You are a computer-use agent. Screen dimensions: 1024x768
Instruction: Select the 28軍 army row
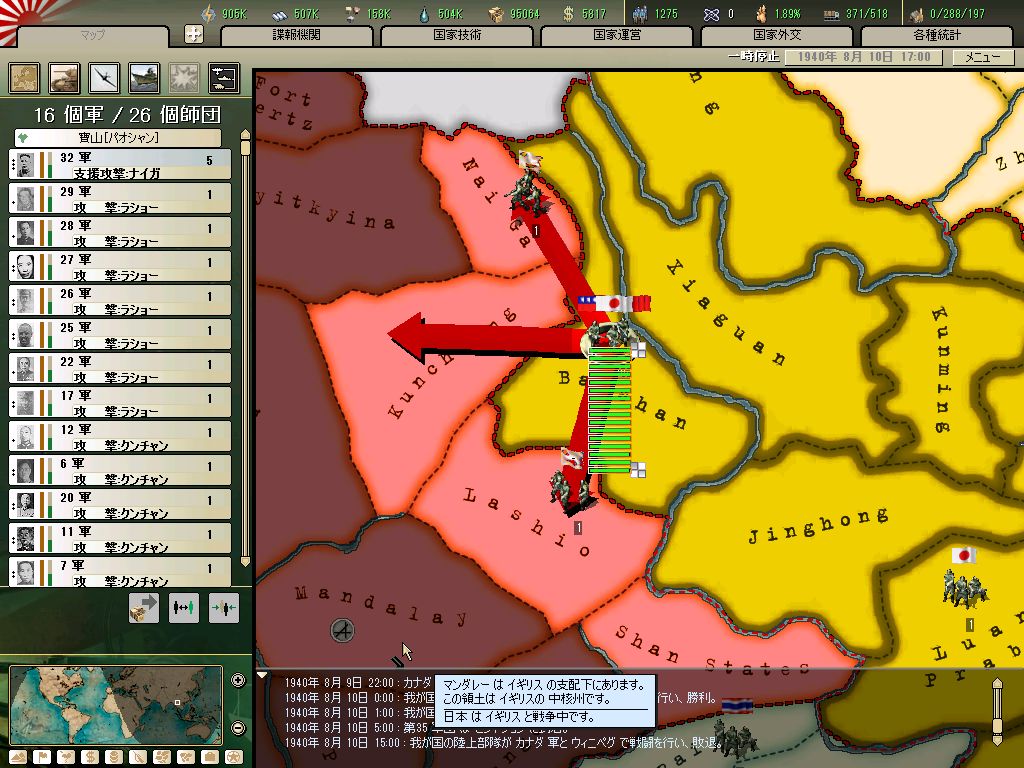tap(120, 232)
